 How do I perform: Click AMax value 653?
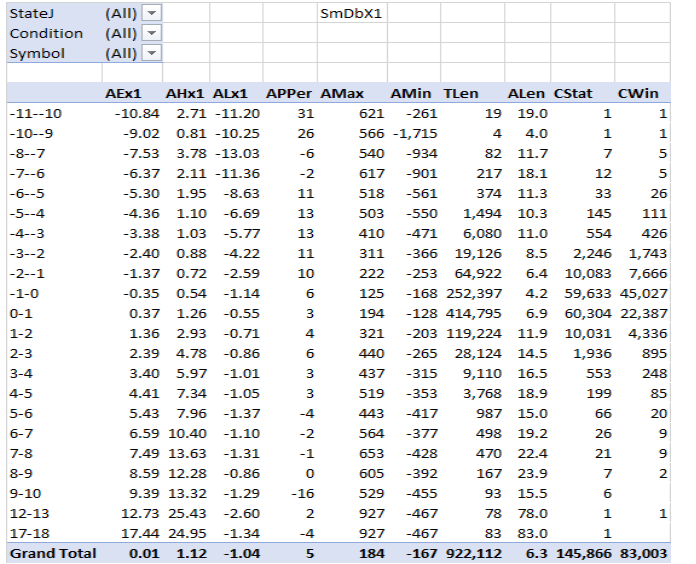tap(372, 454)
